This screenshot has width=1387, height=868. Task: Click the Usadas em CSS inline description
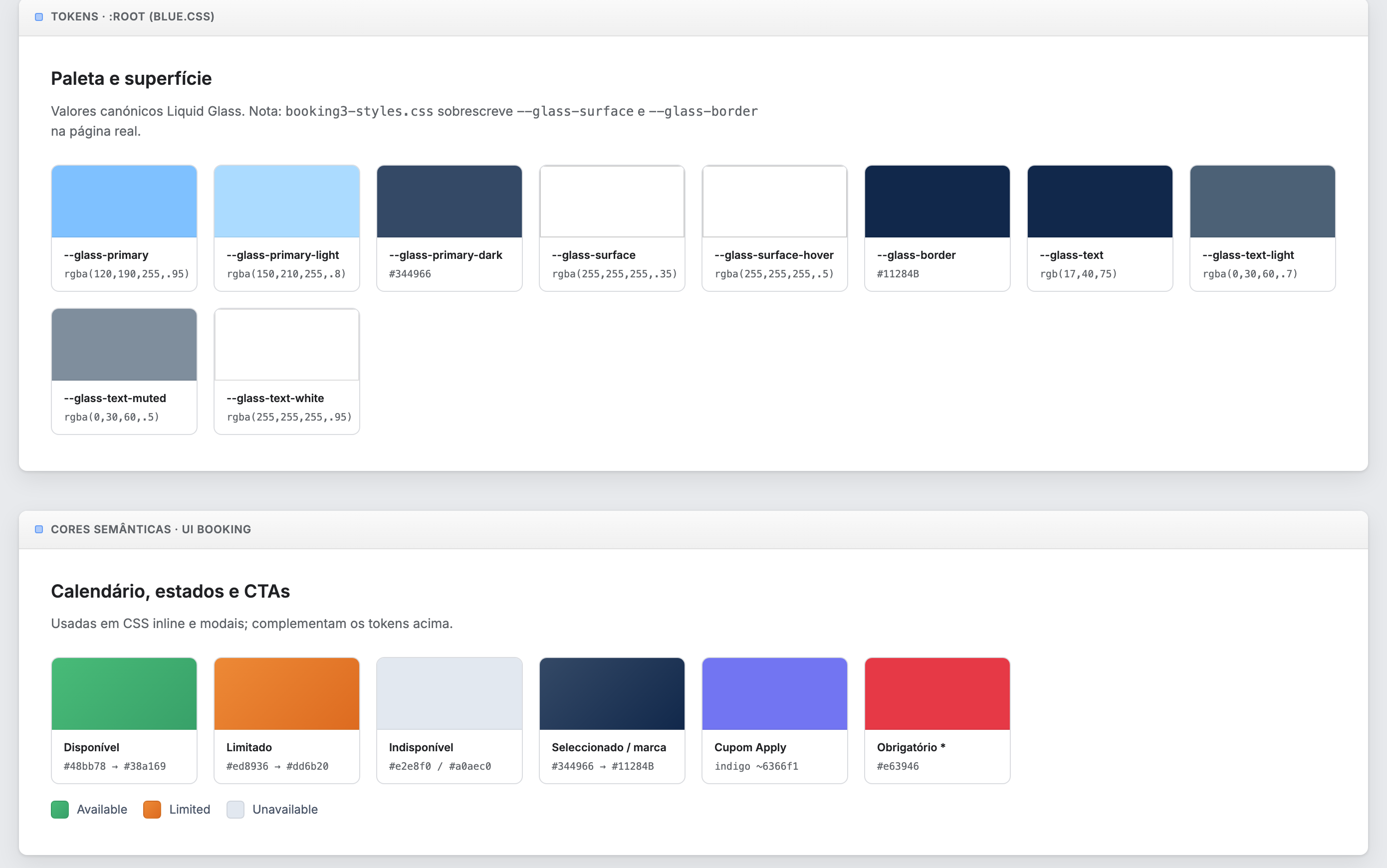252,624
